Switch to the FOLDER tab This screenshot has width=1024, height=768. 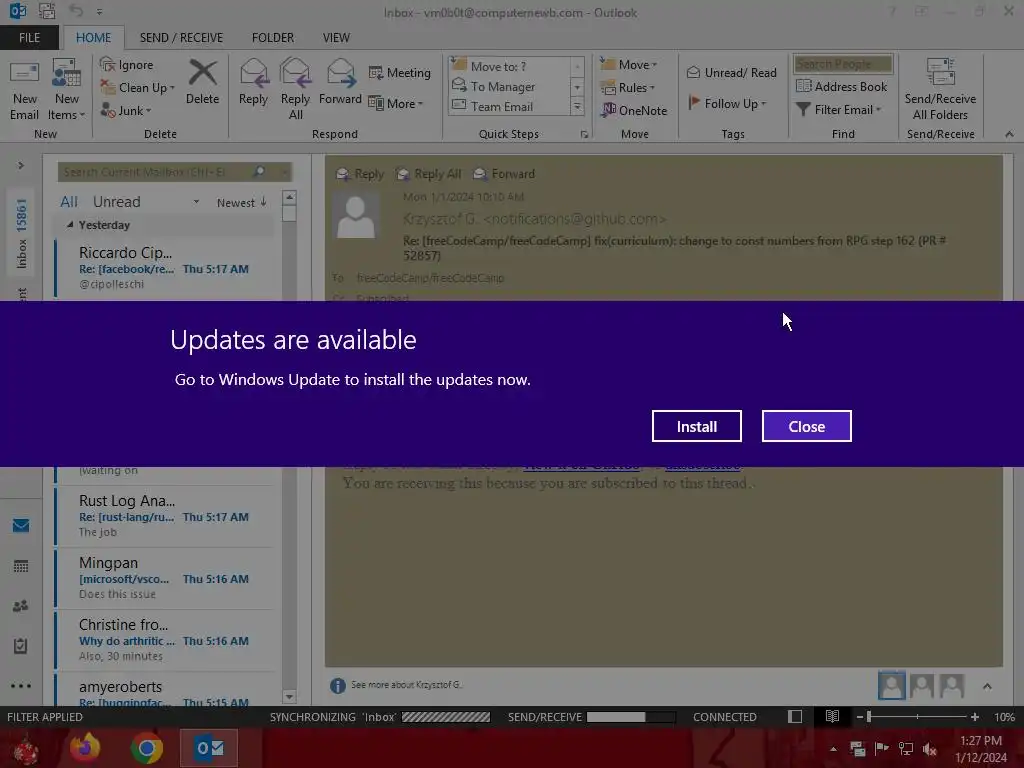[x=273, y=38]
